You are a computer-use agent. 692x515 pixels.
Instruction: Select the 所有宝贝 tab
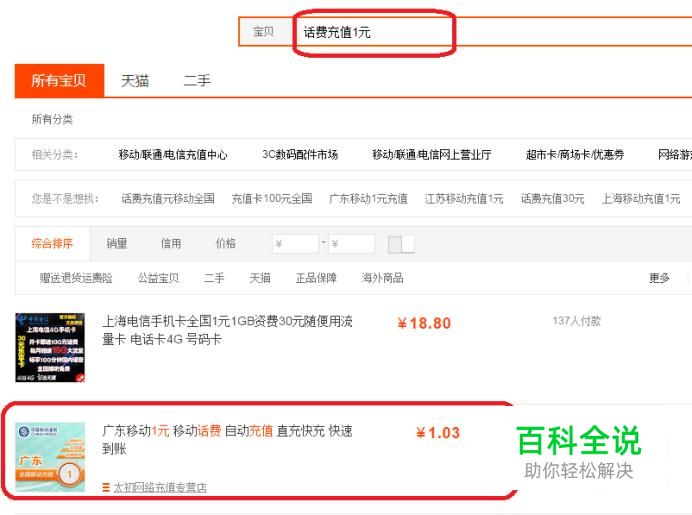point(59,80)
